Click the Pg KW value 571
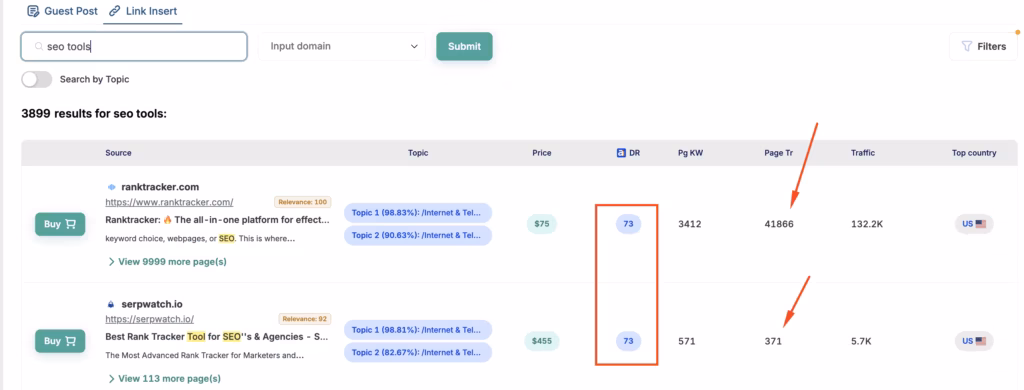Screen dimensions: 1024x390 686,341
